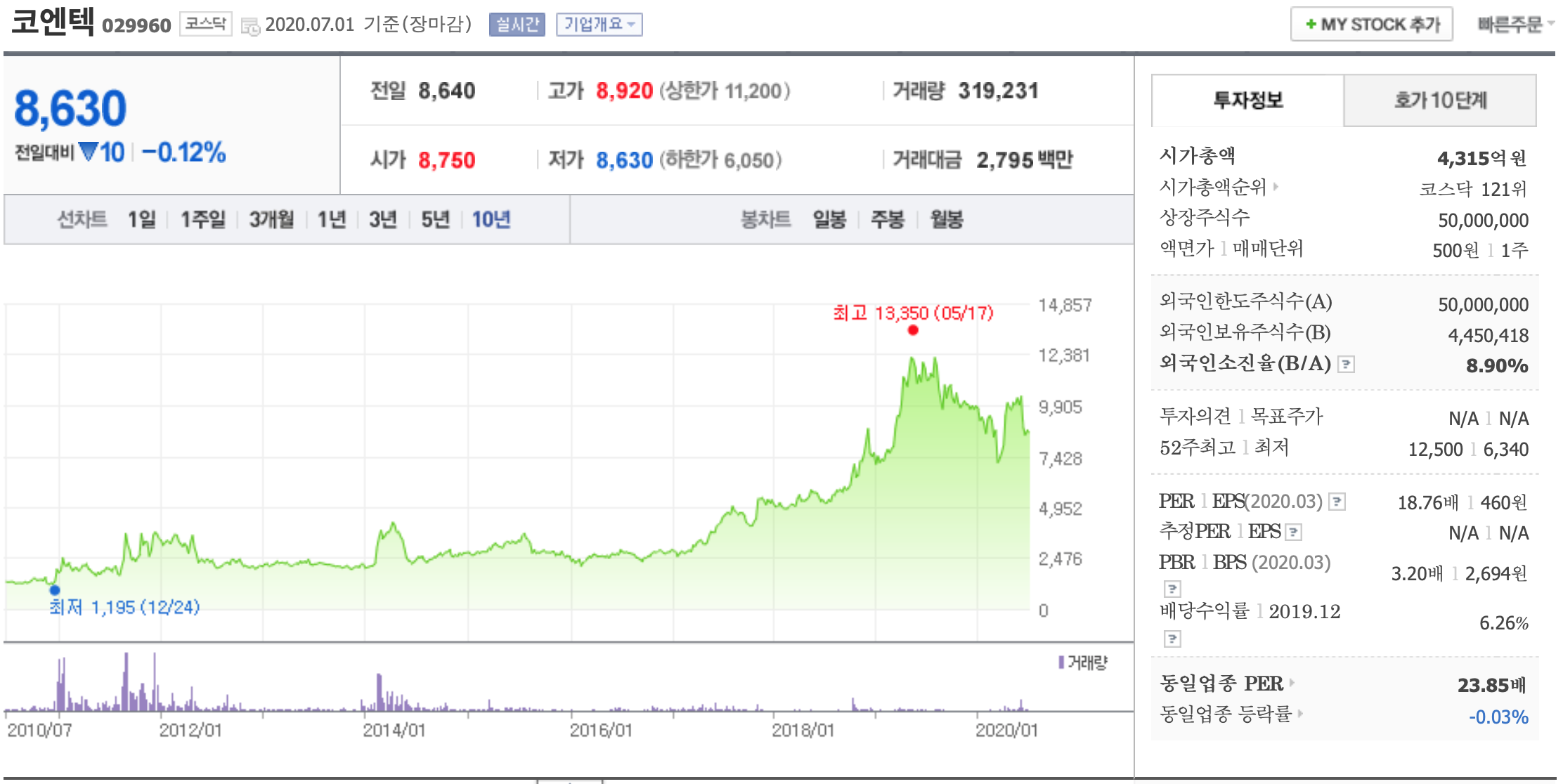
Task: Click the 시가총액 4,315억원 value
Action: pos(1481,158)
